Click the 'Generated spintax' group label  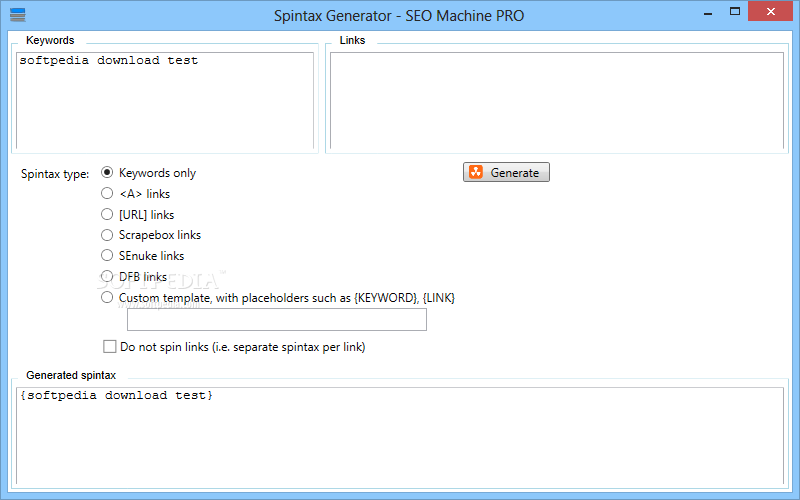coord(71,375)
